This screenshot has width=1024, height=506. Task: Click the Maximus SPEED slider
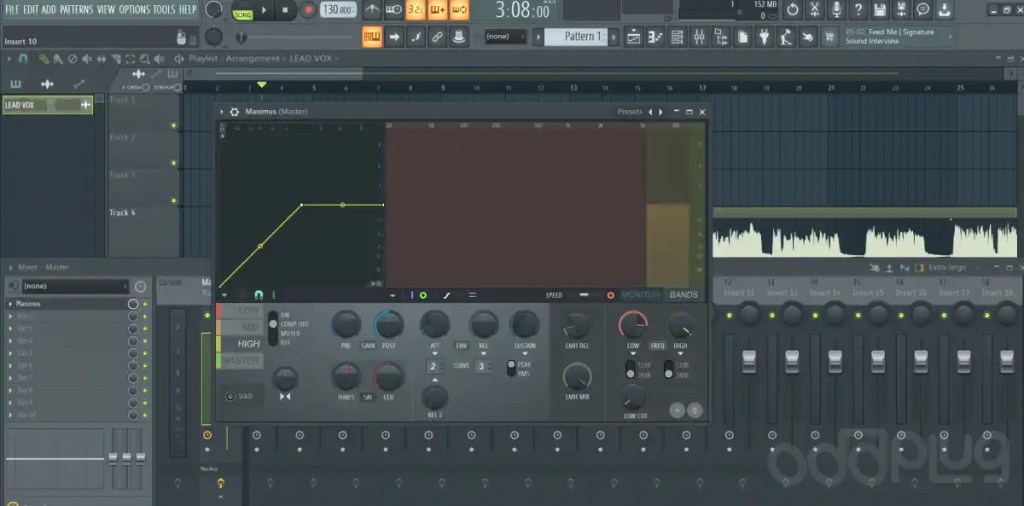click(x=584, y=295)
